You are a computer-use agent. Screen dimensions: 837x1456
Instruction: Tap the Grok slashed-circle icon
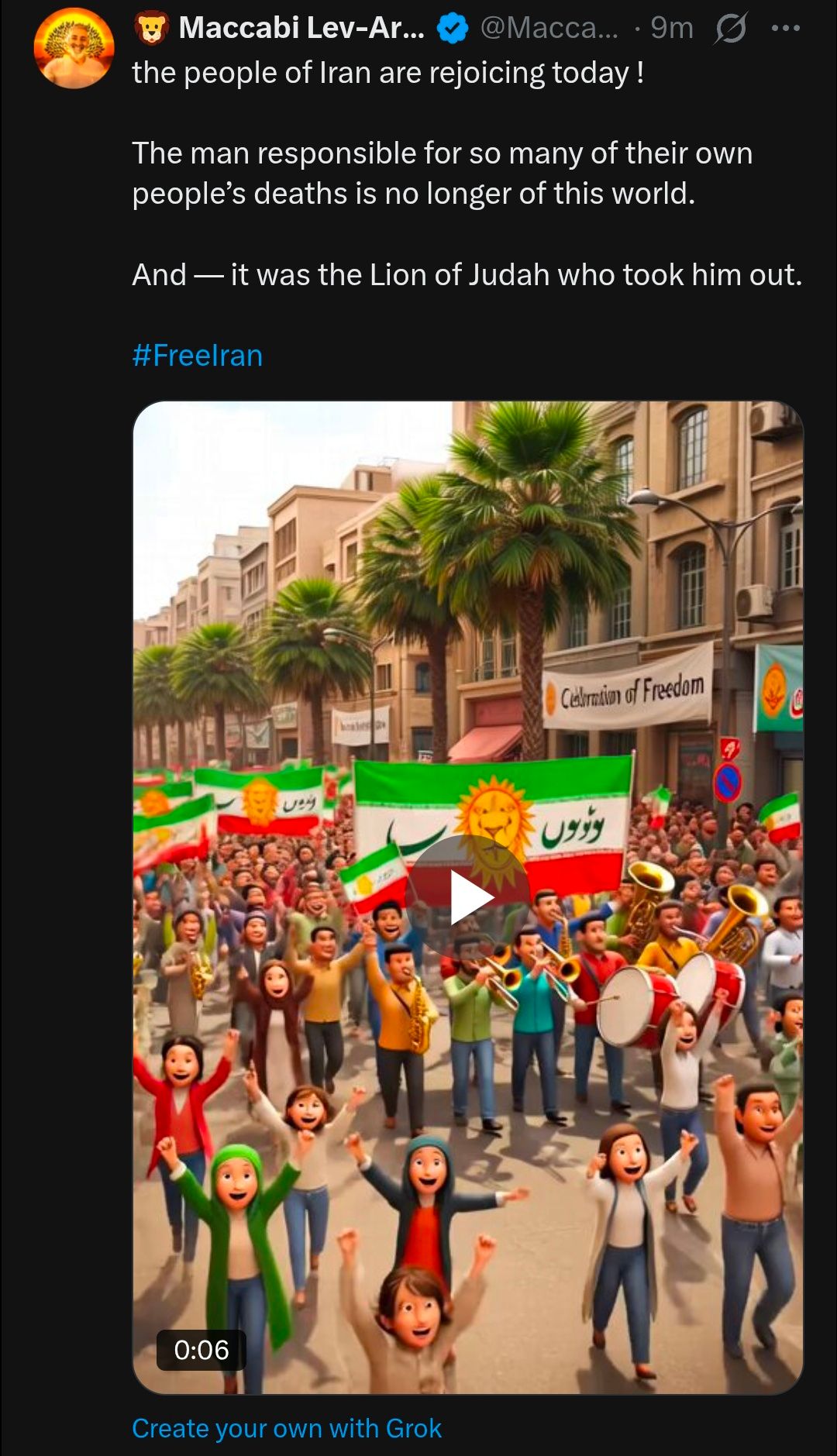click(730, 29)
